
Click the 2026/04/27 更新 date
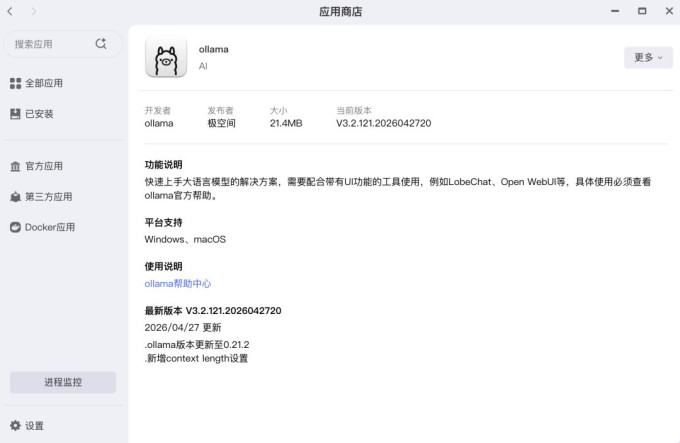click(x=183, y=328)
